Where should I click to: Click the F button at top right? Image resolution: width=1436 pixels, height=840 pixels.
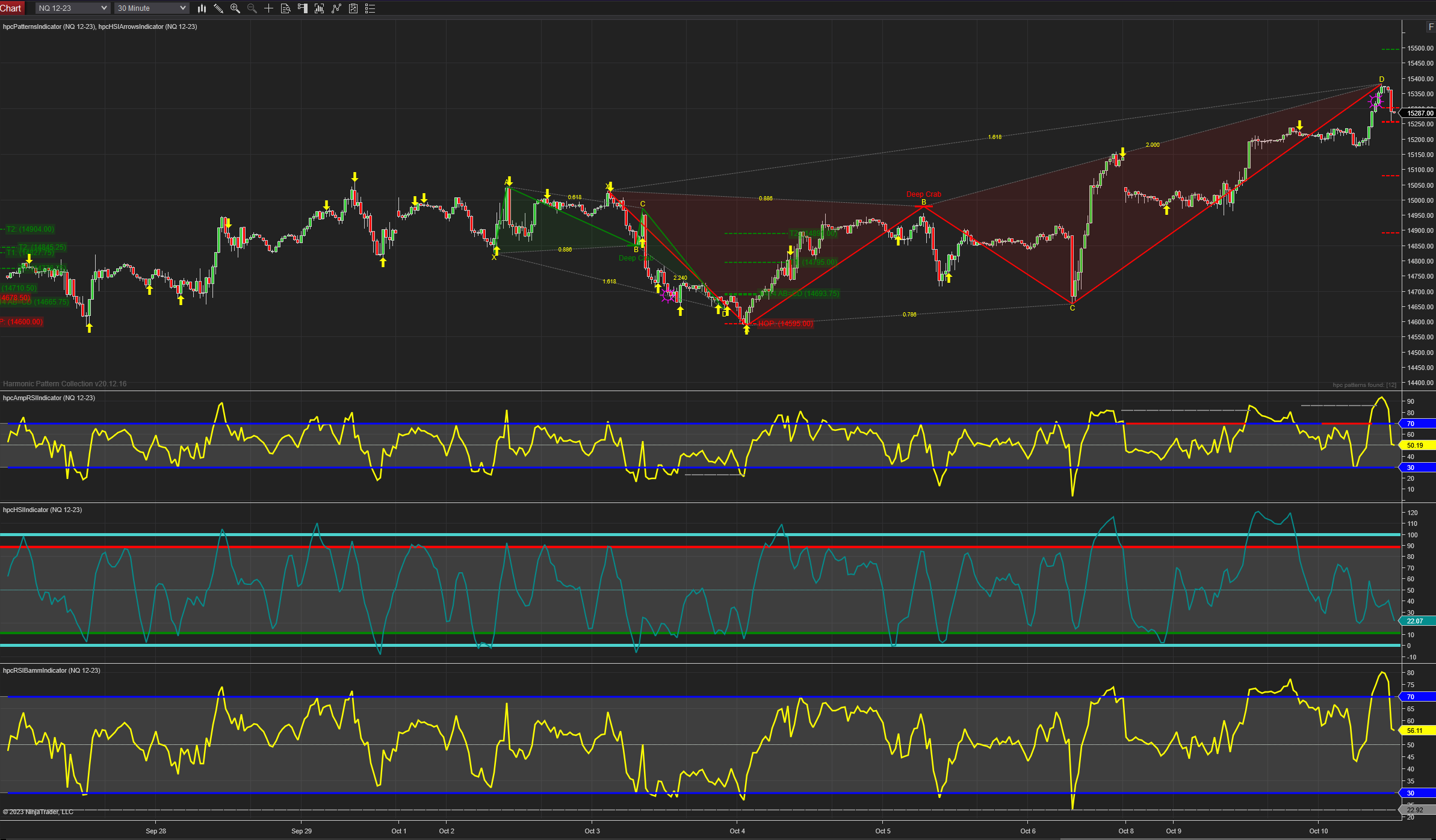(x=1431, y=27)
